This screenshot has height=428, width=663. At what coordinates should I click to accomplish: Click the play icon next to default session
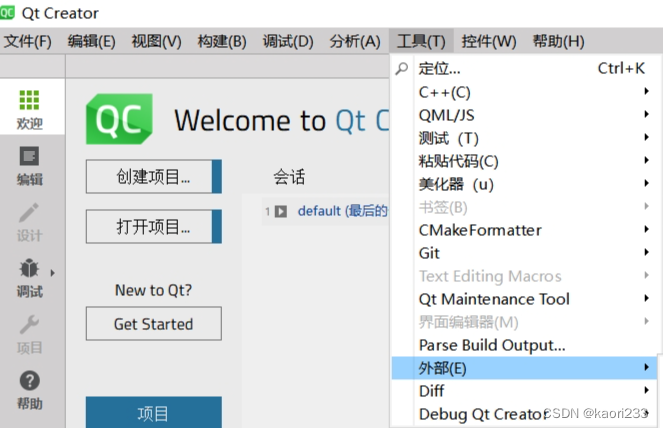(x=281, y=211)
